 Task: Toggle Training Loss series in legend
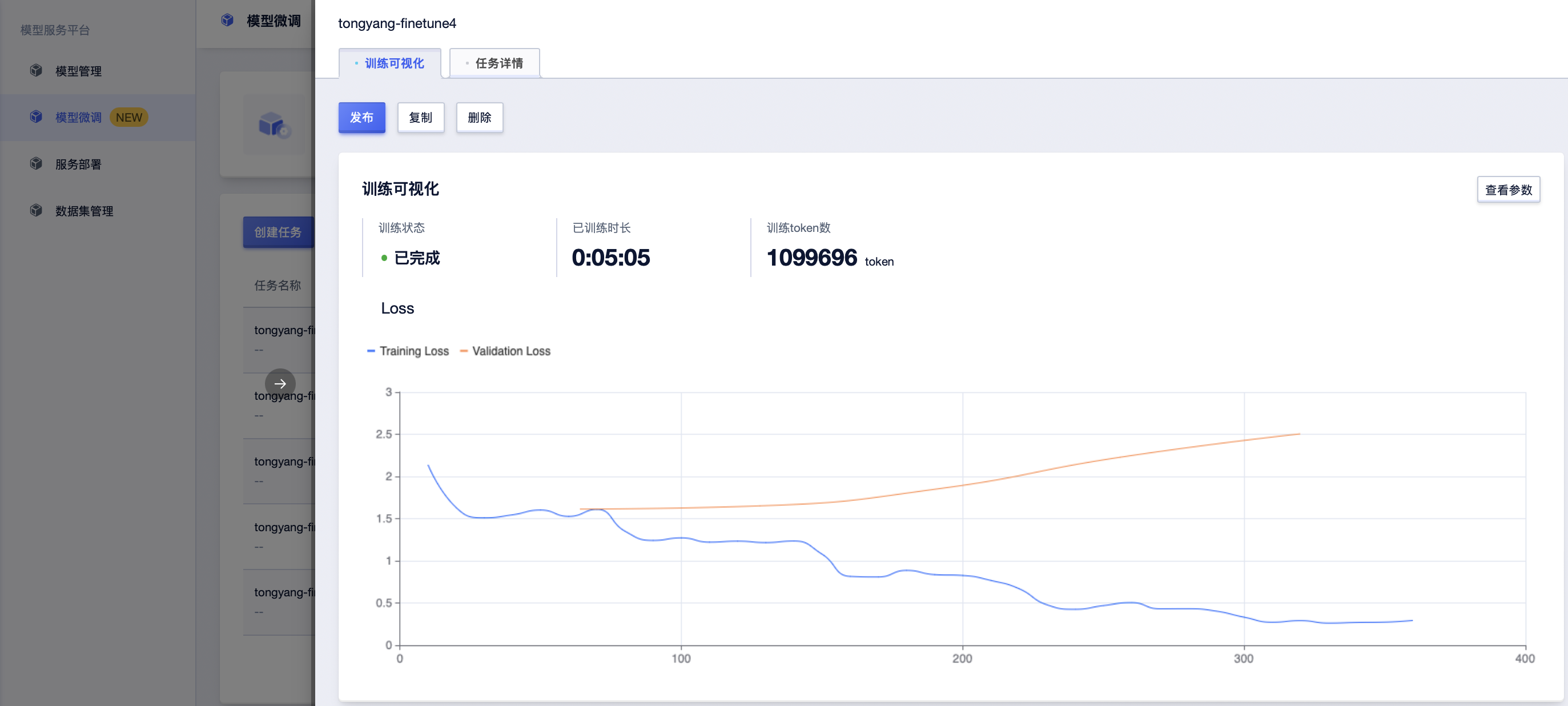point(408,351)
